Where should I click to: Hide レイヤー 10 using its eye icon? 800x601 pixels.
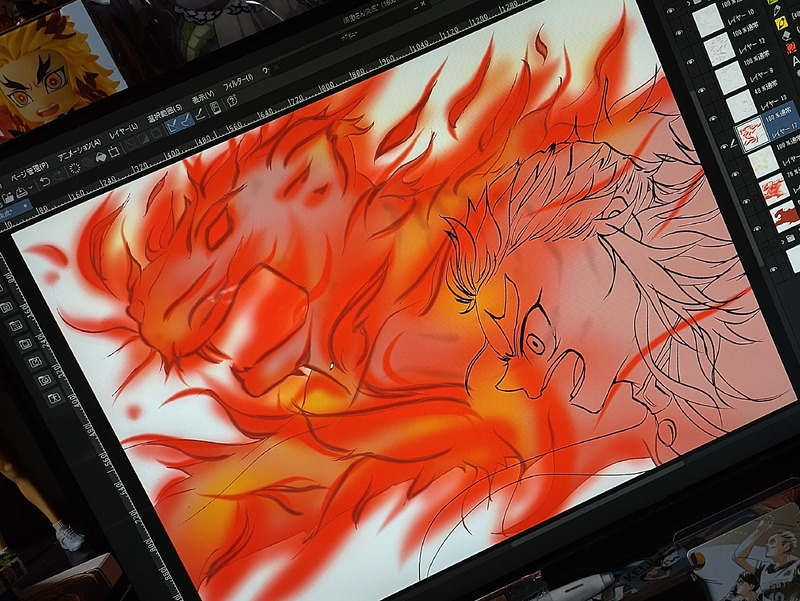(679, 33)
